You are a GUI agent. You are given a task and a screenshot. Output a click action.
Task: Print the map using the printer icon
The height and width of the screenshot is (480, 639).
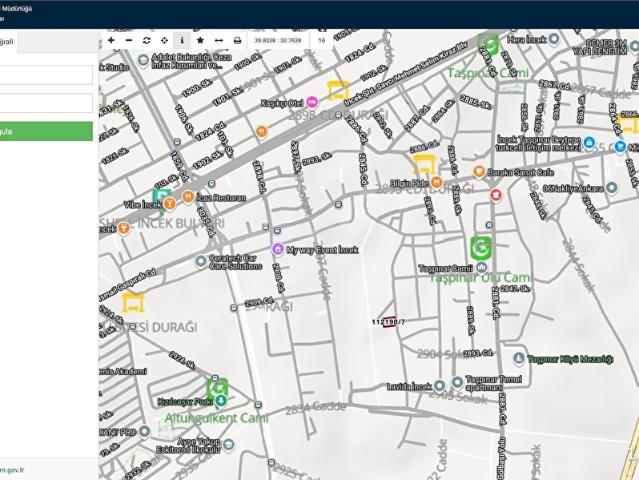237,40
